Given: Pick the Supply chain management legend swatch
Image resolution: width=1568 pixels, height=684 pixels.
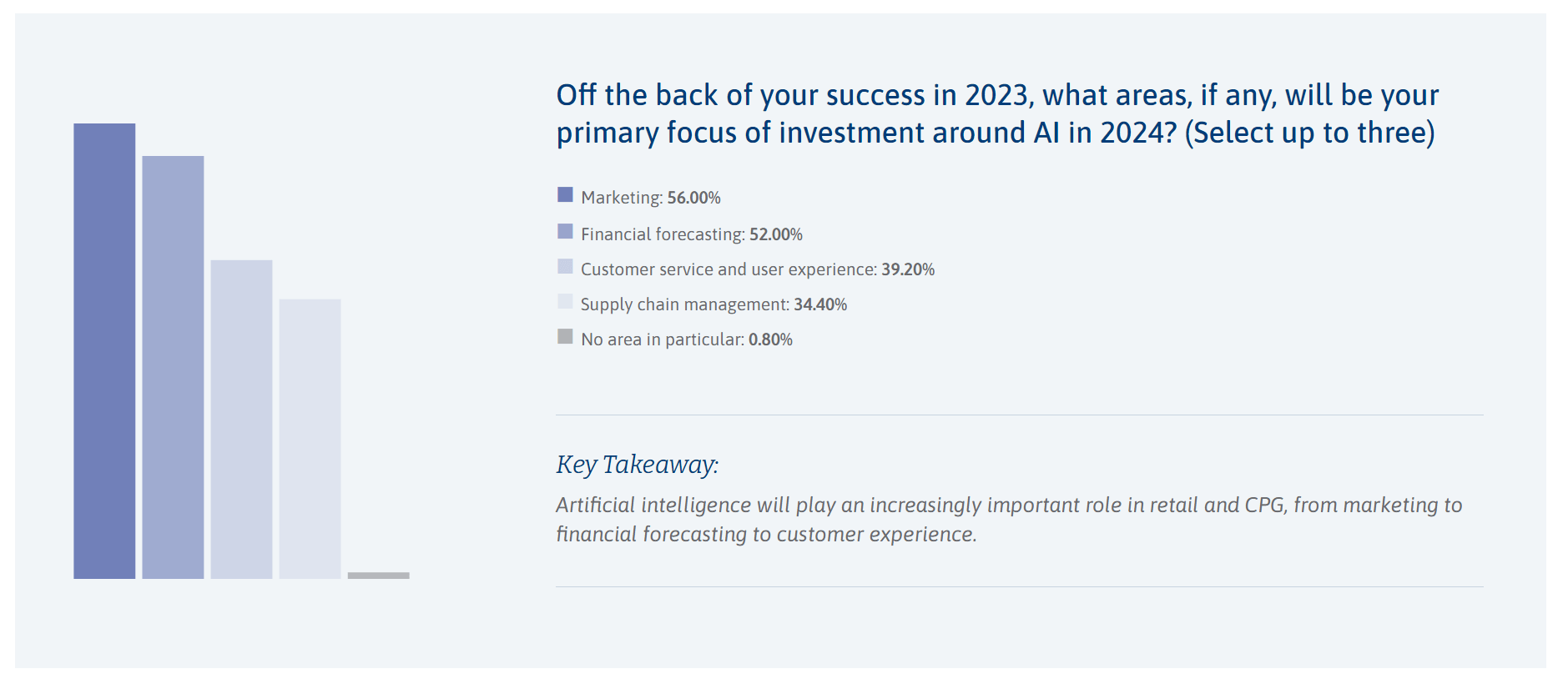Looking at the screenshot, I should 565,301.
